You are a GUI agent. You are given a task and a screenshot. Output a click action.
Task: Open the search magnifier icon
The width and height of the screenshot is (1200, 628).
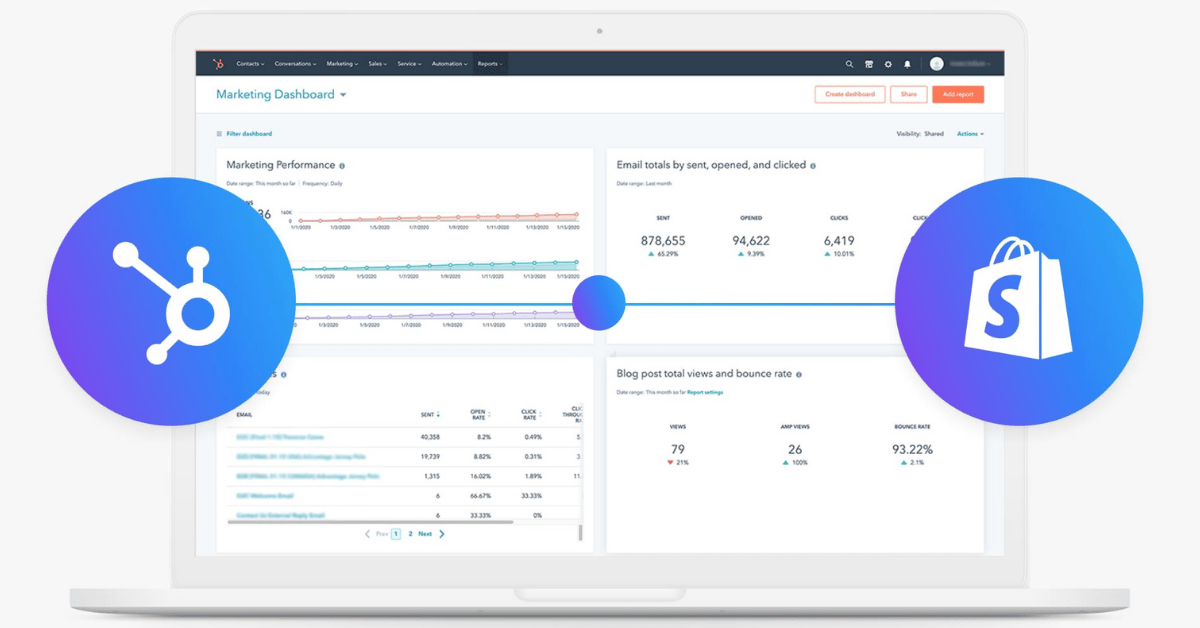tap(849, 64)
